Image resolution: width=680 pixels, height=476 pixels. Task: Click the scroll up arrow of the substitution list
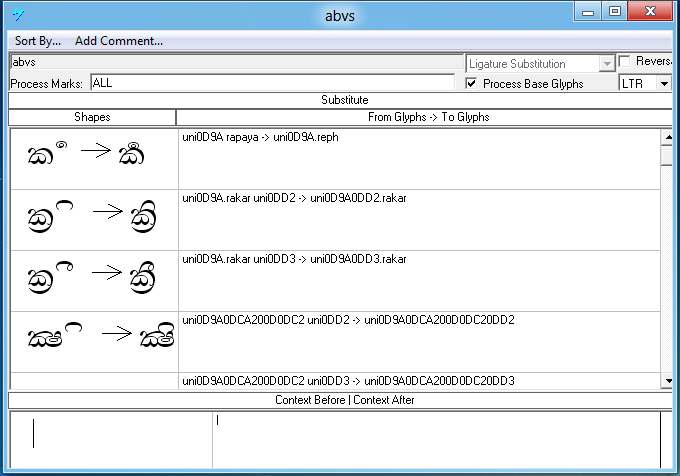click(x=667, y=137)
